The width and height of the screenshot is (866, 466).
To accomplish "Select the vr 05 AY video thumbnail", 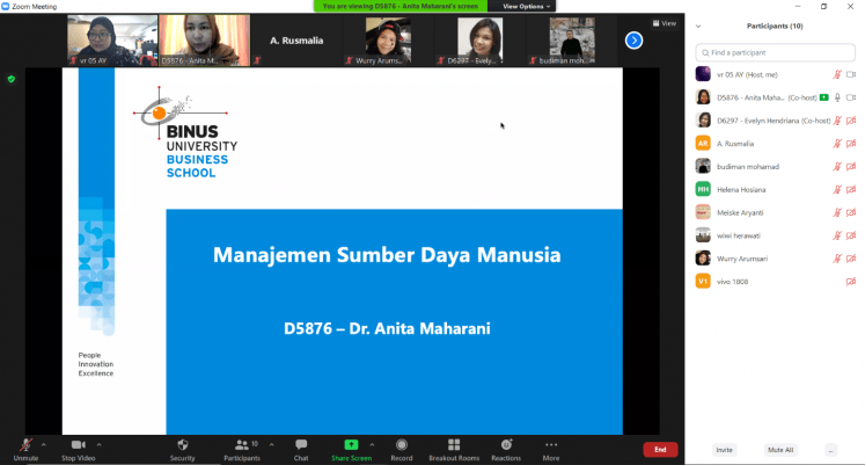I will coord(112,40).
